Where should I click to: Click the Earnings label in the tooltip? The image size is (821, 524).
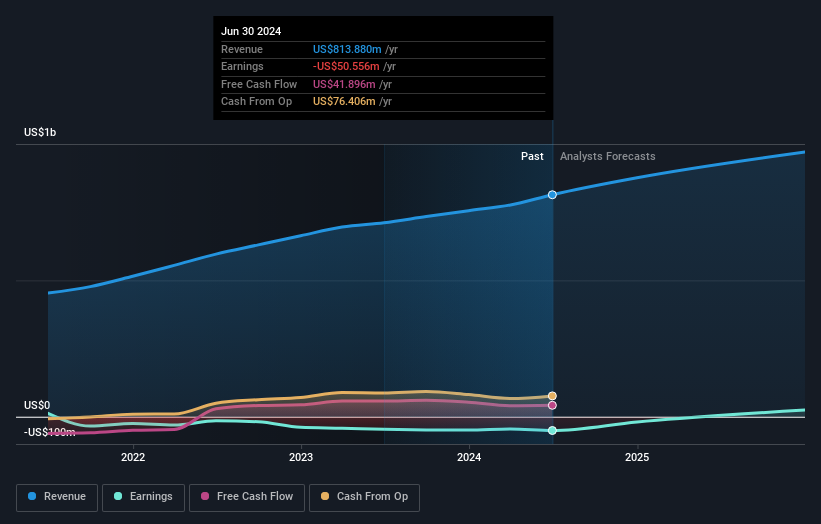(242, 66)
